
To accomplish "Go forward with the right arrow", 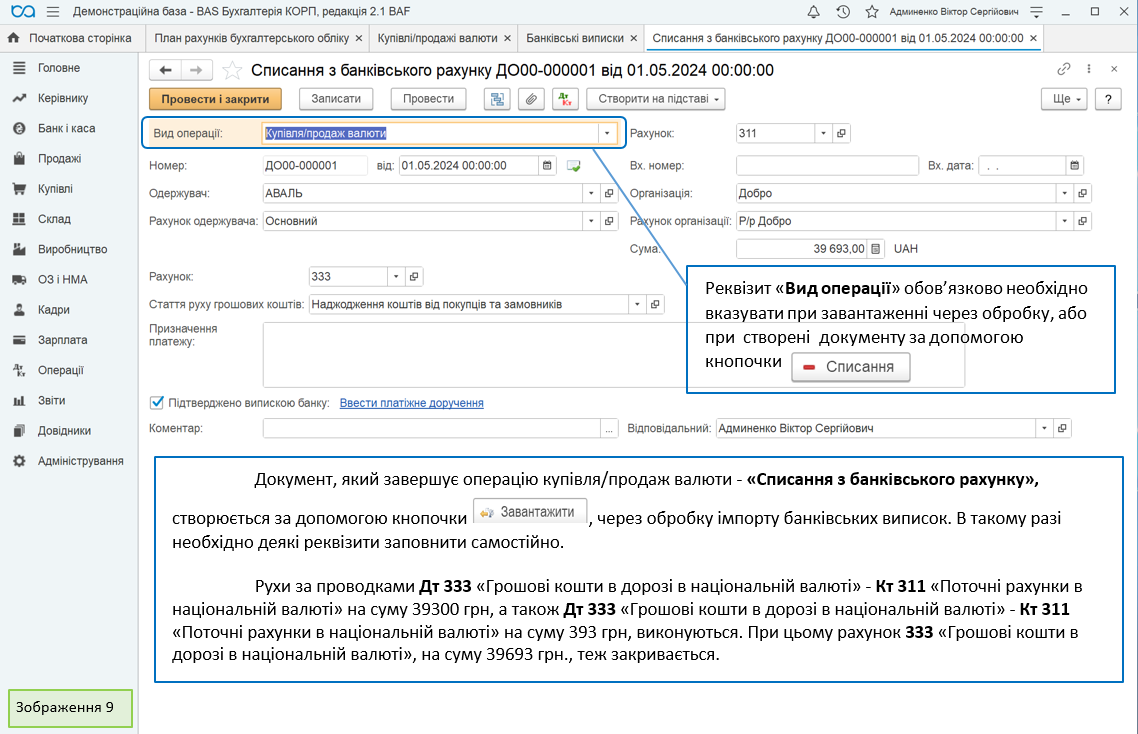I will coord(196,70).
